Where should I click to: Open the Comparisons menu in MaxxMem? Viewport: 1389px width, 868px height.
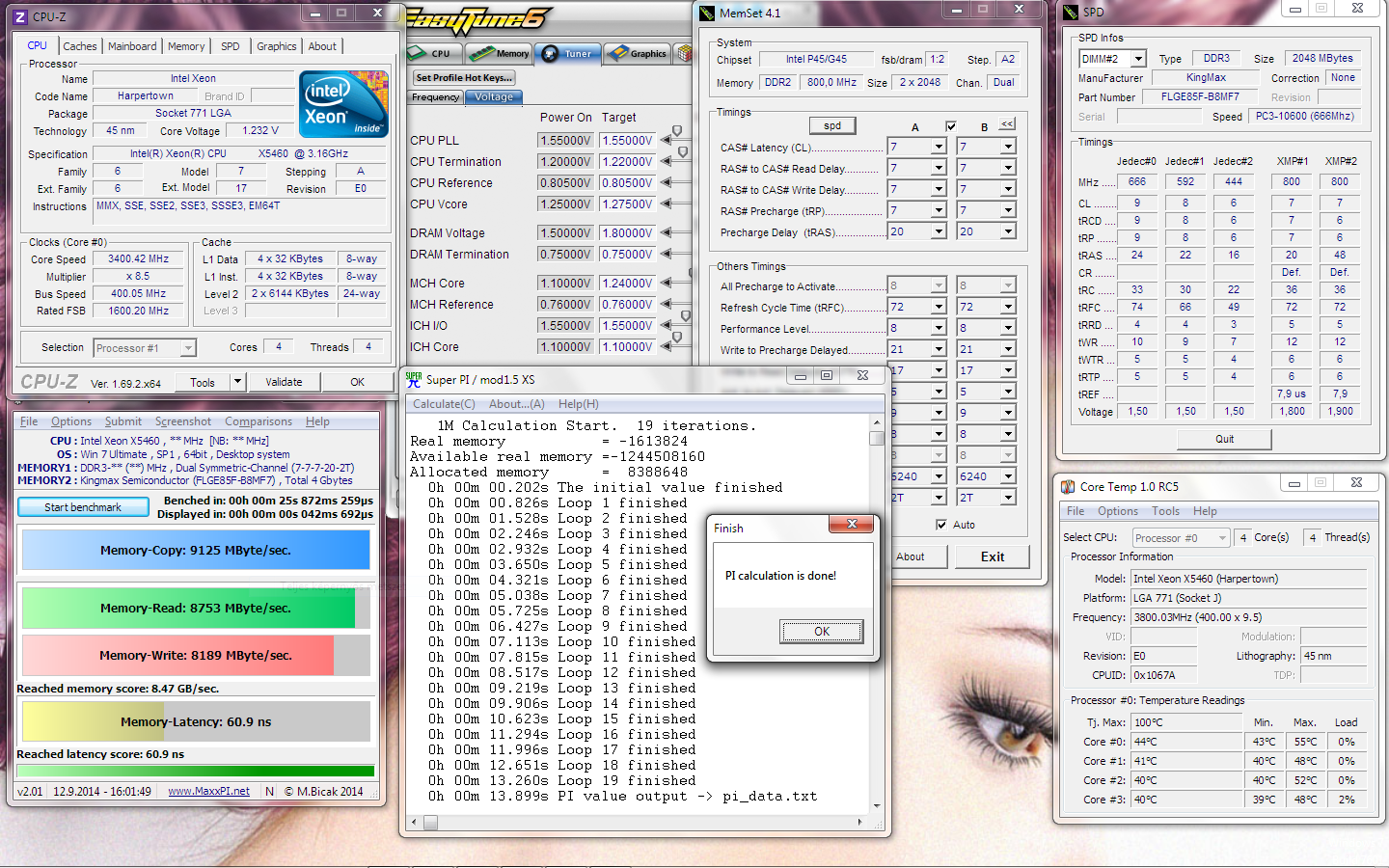coord(259,421)
